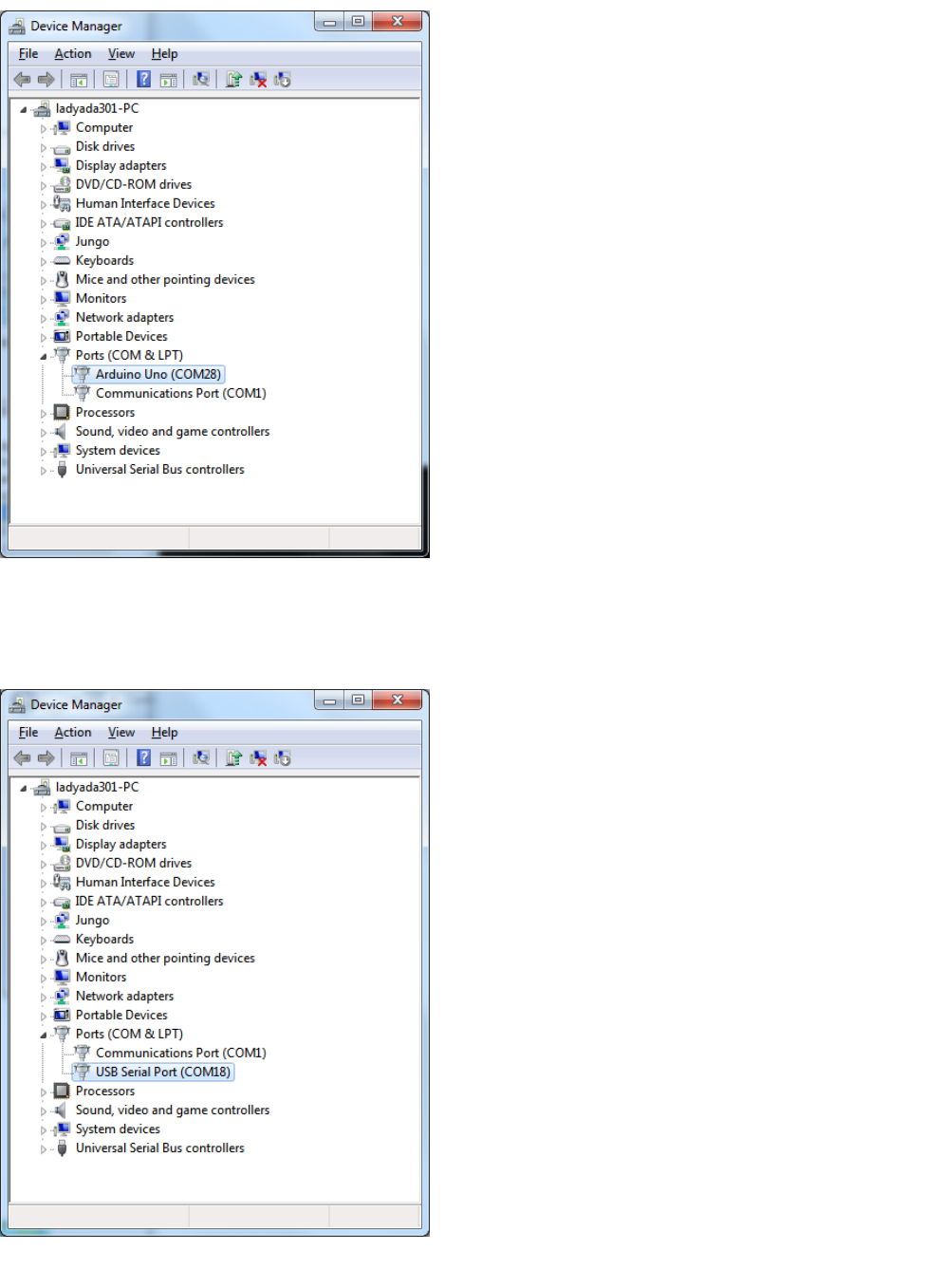Image resolution: width=945 pixels, height=1288 pixels.
Task: Scan for hardware changes in Arduino Uno window
Action: [201, 80]
